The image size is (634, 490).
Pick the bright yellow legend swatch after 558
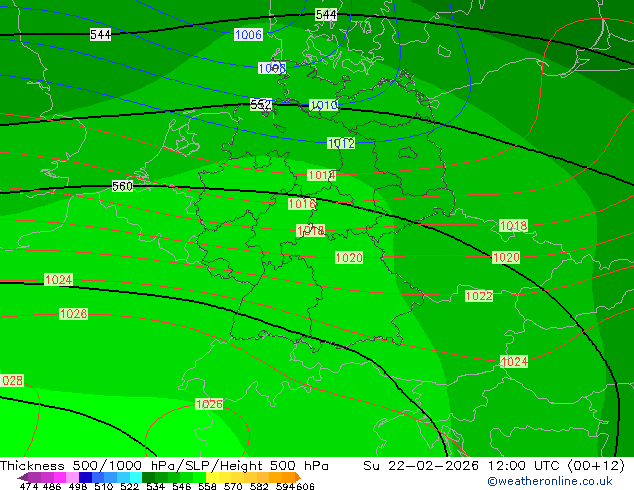coord(212,477)
